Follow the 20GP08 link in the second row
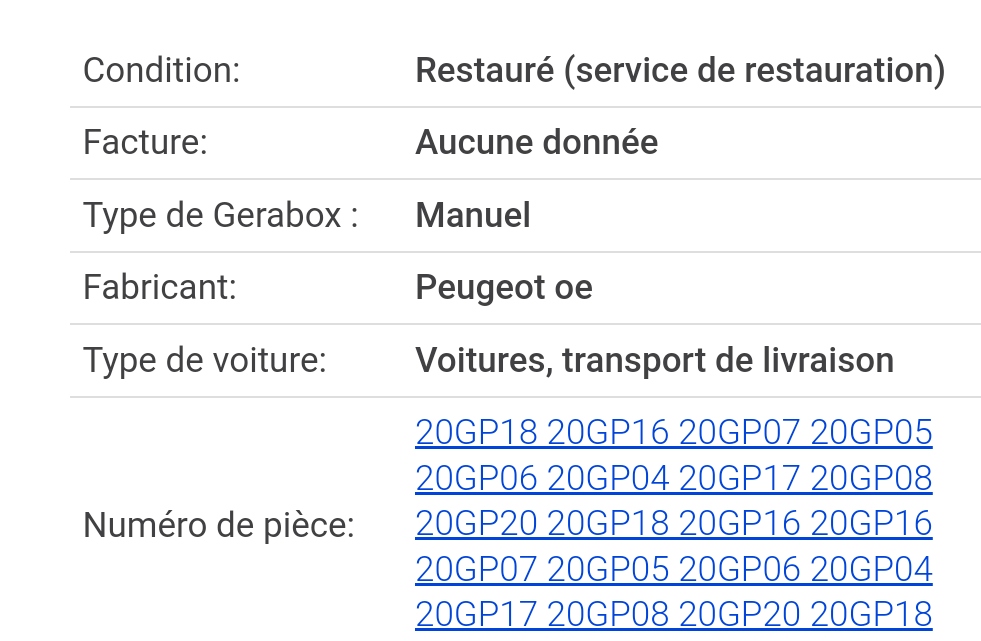Image resolution: width=981 pixels, height=641 pixels. pos(871,478)
